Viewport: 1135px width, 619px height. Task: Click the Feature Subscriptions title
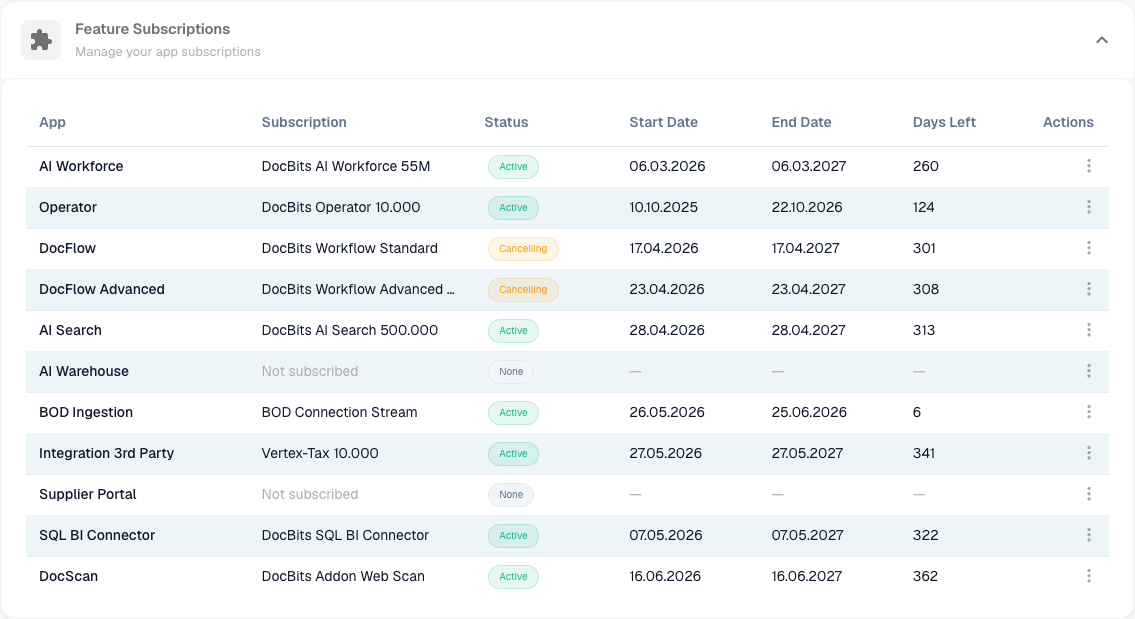[153, 29]
